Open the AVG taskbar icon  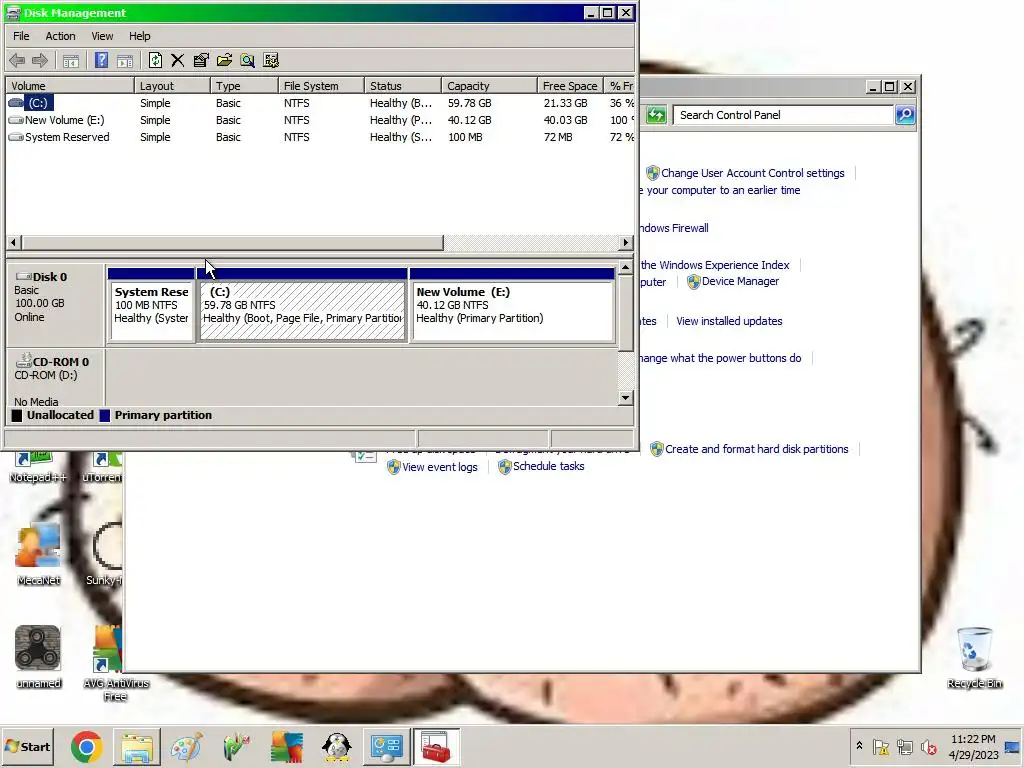287,747
